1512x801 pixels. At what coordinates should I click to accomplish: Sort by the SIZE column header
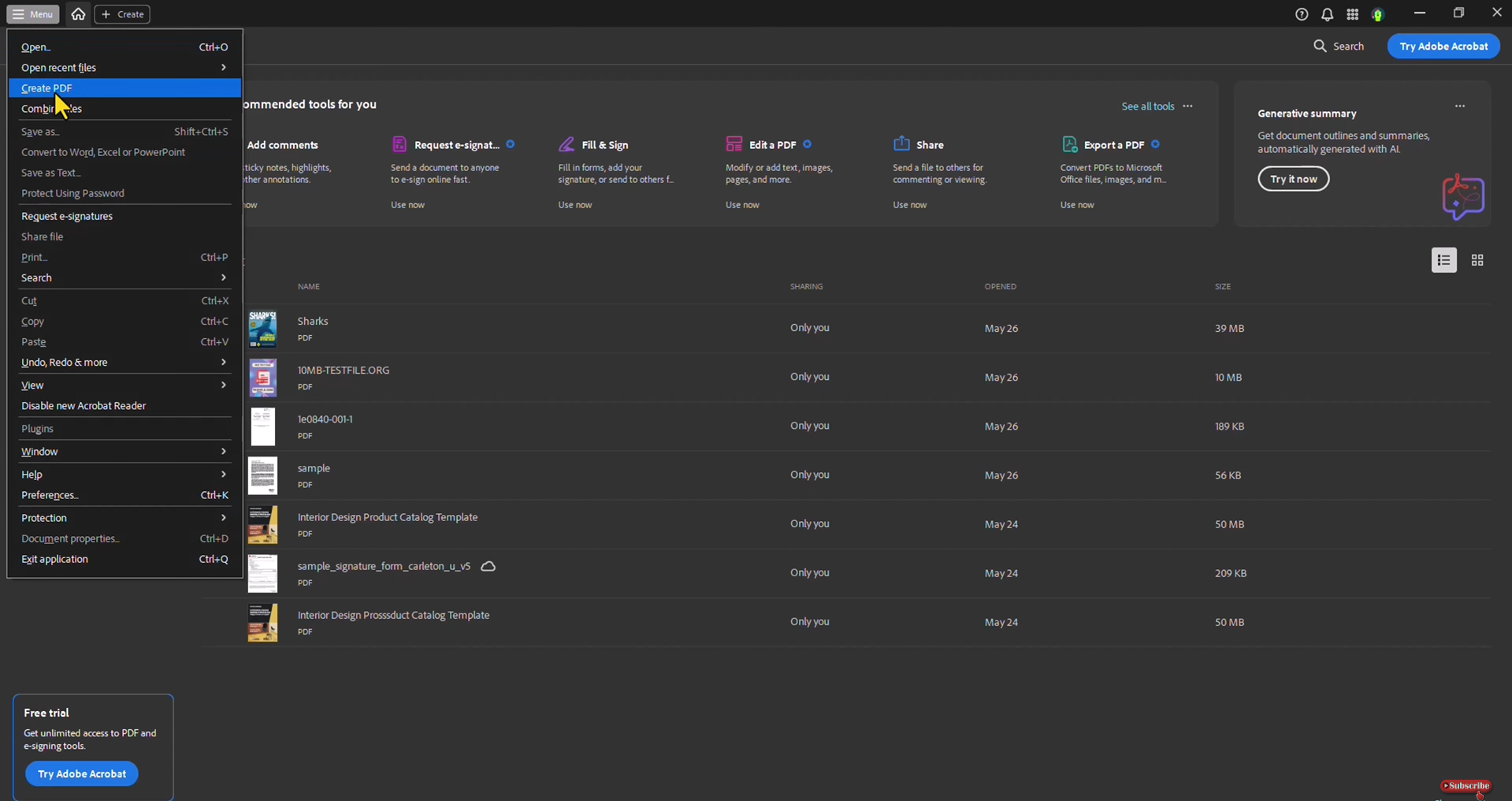(1223, 286)
